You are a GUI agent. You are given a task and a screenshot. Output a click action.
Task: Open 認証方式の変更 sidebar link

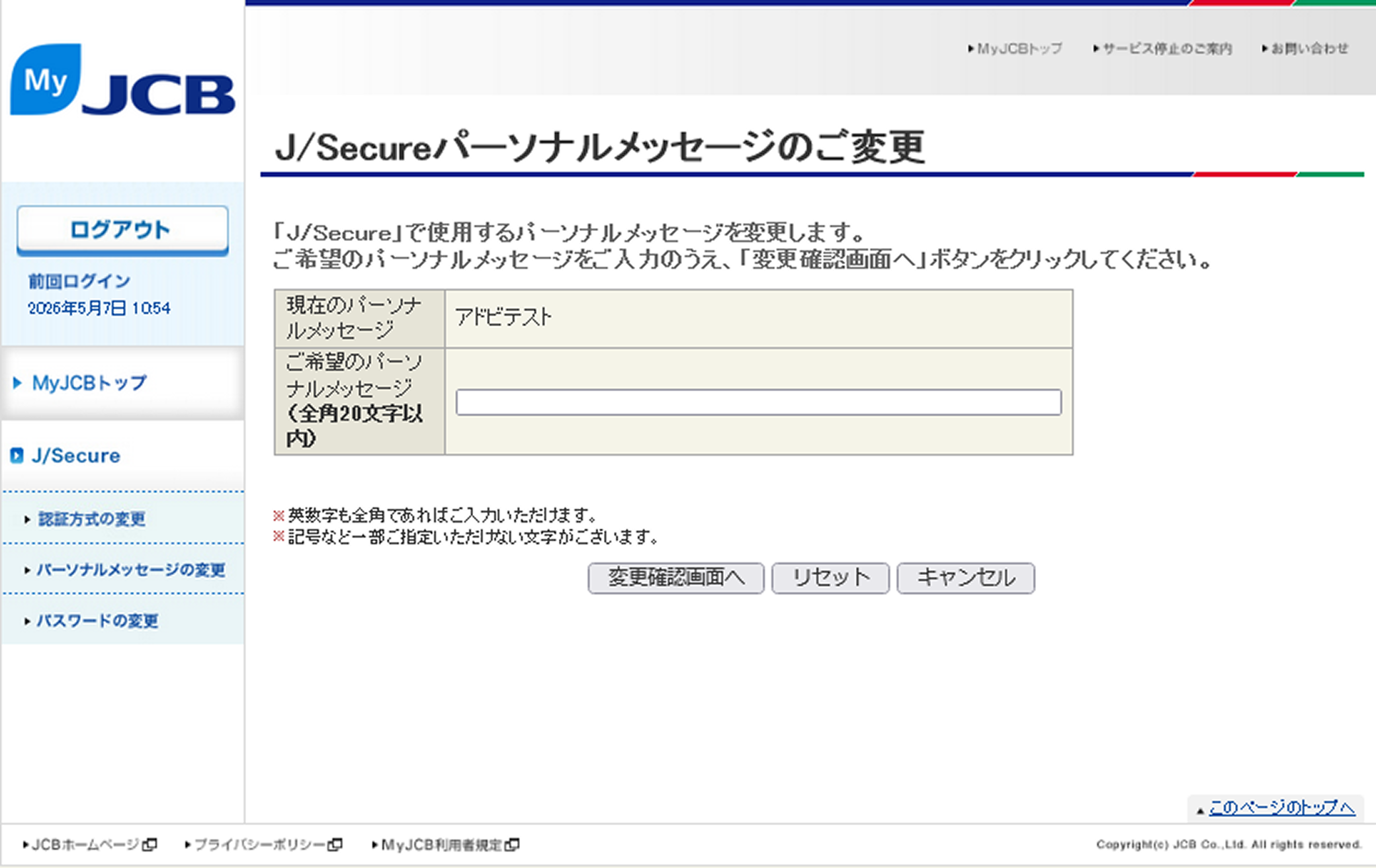point(91,519)
